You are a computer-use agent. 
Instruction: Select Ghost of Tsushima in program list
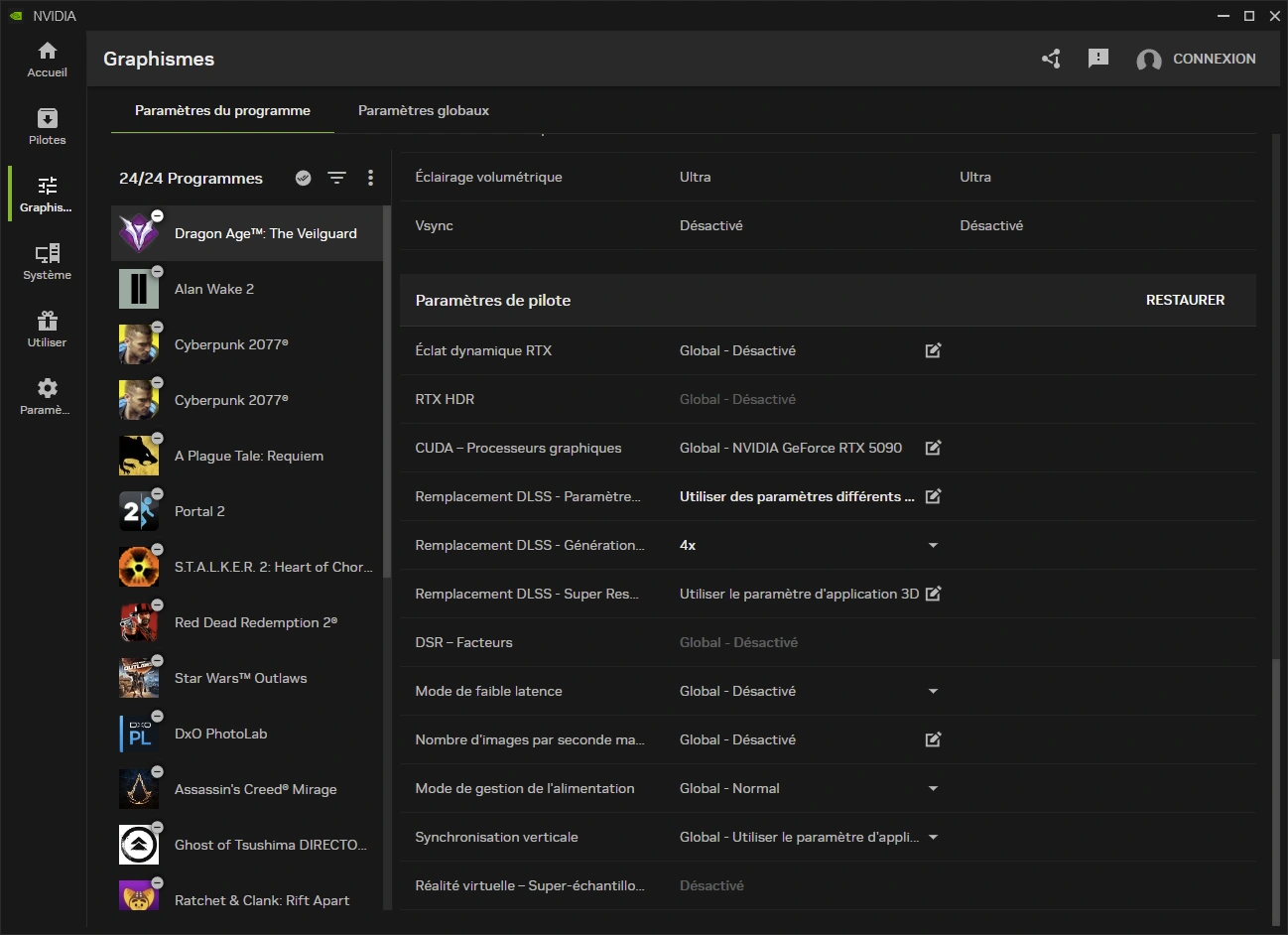pyautogui.click(x=246, y=845)
